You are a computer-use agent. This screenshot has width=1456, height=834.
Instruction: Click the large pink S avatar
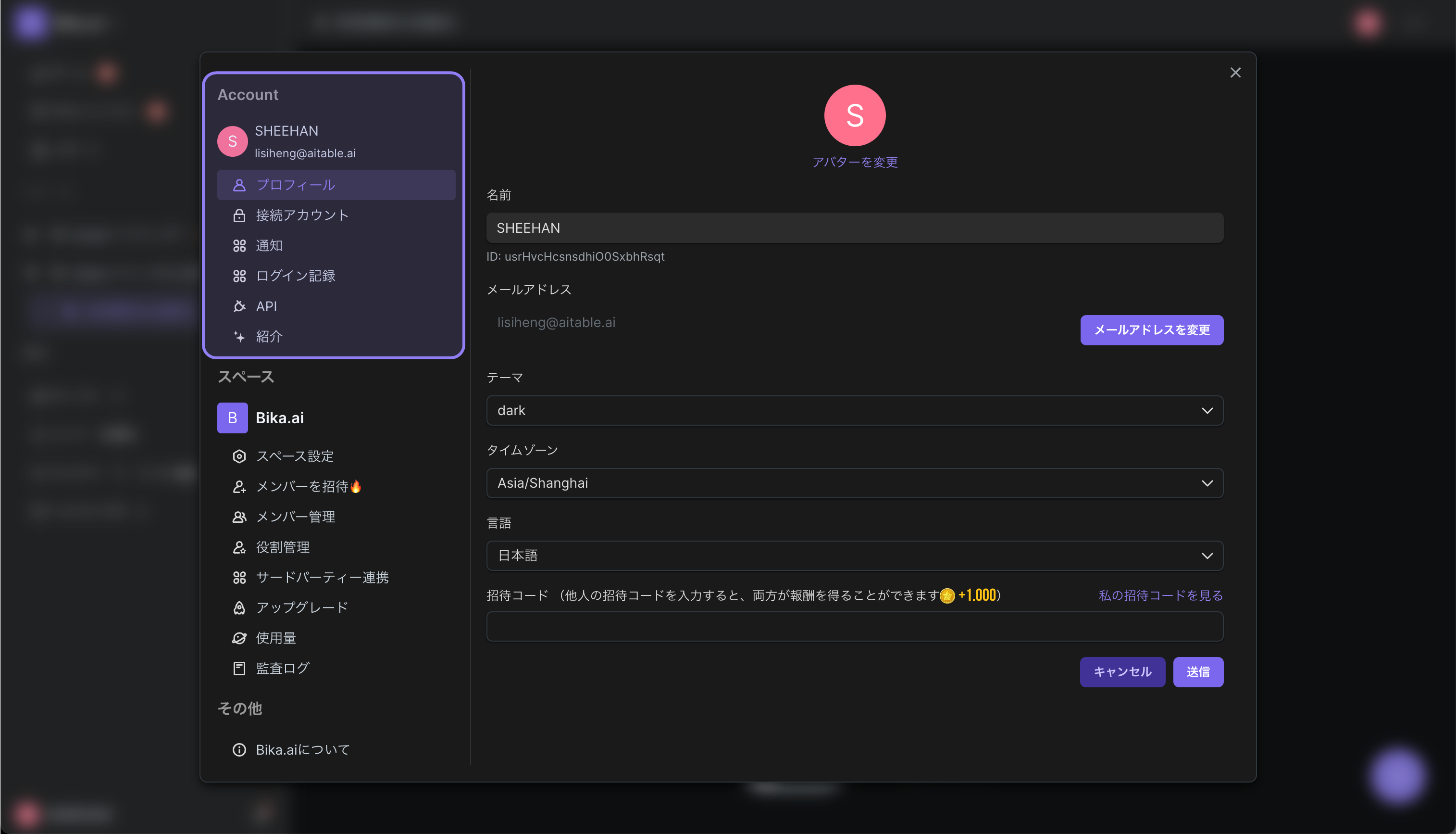coord(855,116)
